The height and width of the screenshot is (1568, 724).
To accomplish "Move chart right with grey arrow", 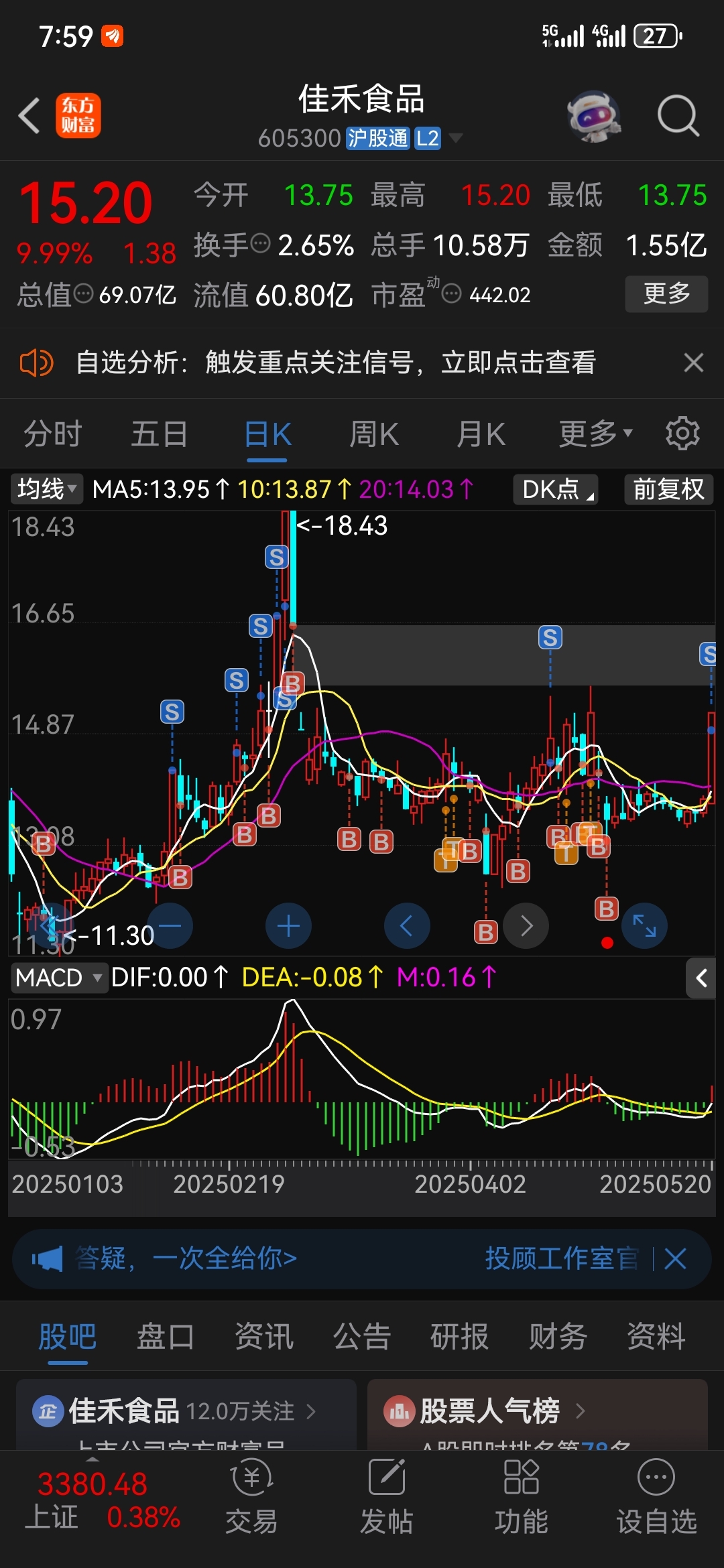I will (x=526, y=926).
